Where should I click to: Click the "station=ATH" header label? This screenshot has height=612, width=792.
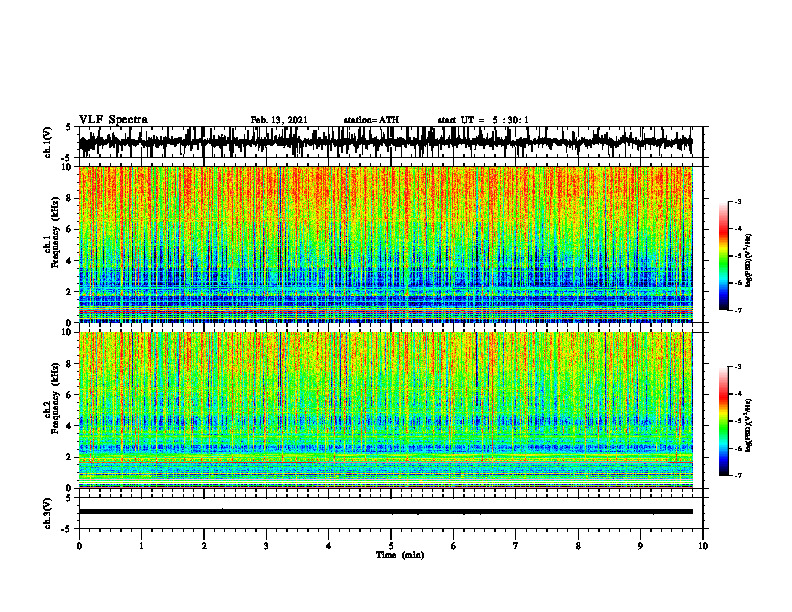tap(371, 120)
